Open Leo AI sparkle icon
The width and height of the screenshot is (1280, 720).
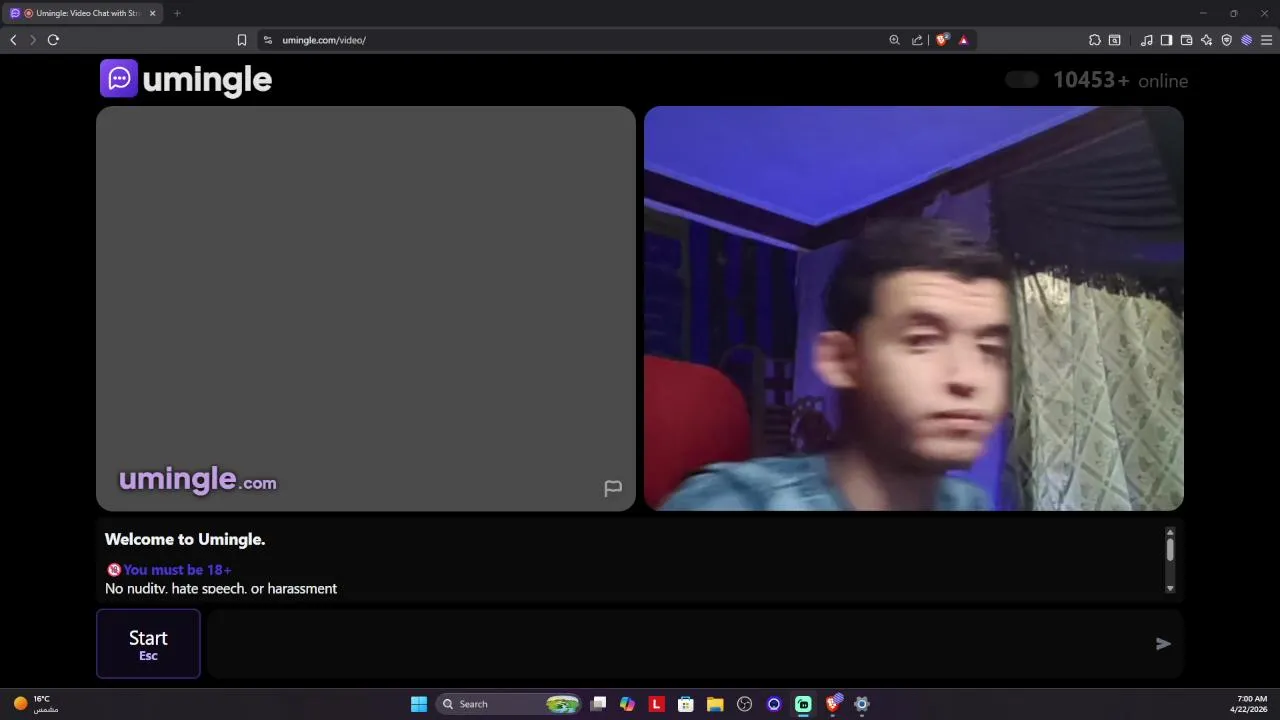[1207, 40]
